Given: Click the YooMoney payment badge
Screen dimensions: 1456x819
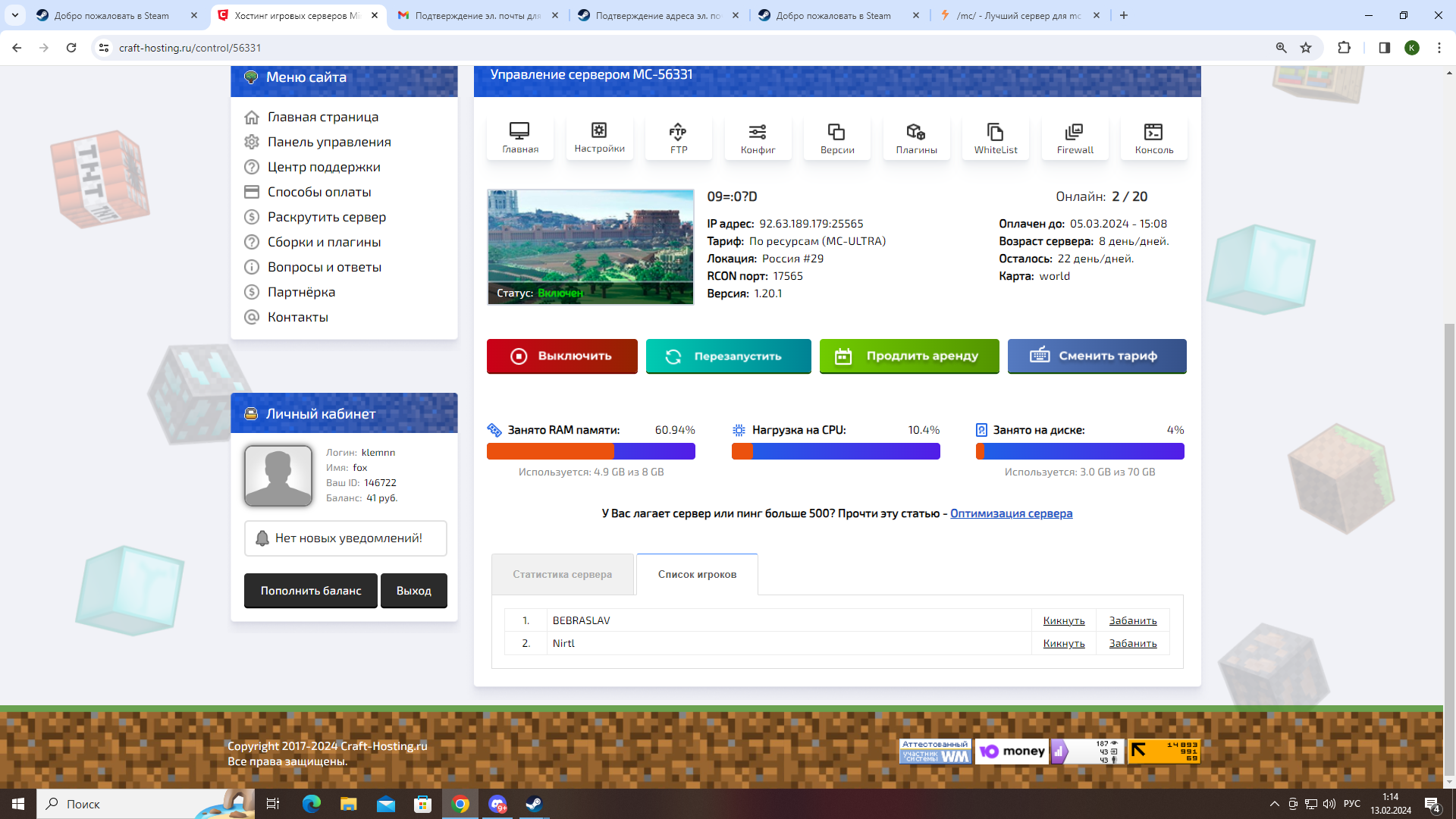Looking at the screenshot, I should pyautogui.click(x=1012, y=752).
